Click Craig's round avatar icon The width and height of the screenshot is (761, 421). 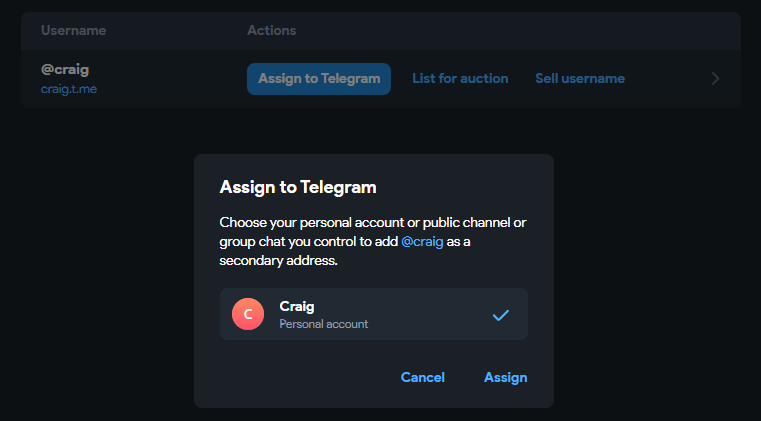point(248,314)
